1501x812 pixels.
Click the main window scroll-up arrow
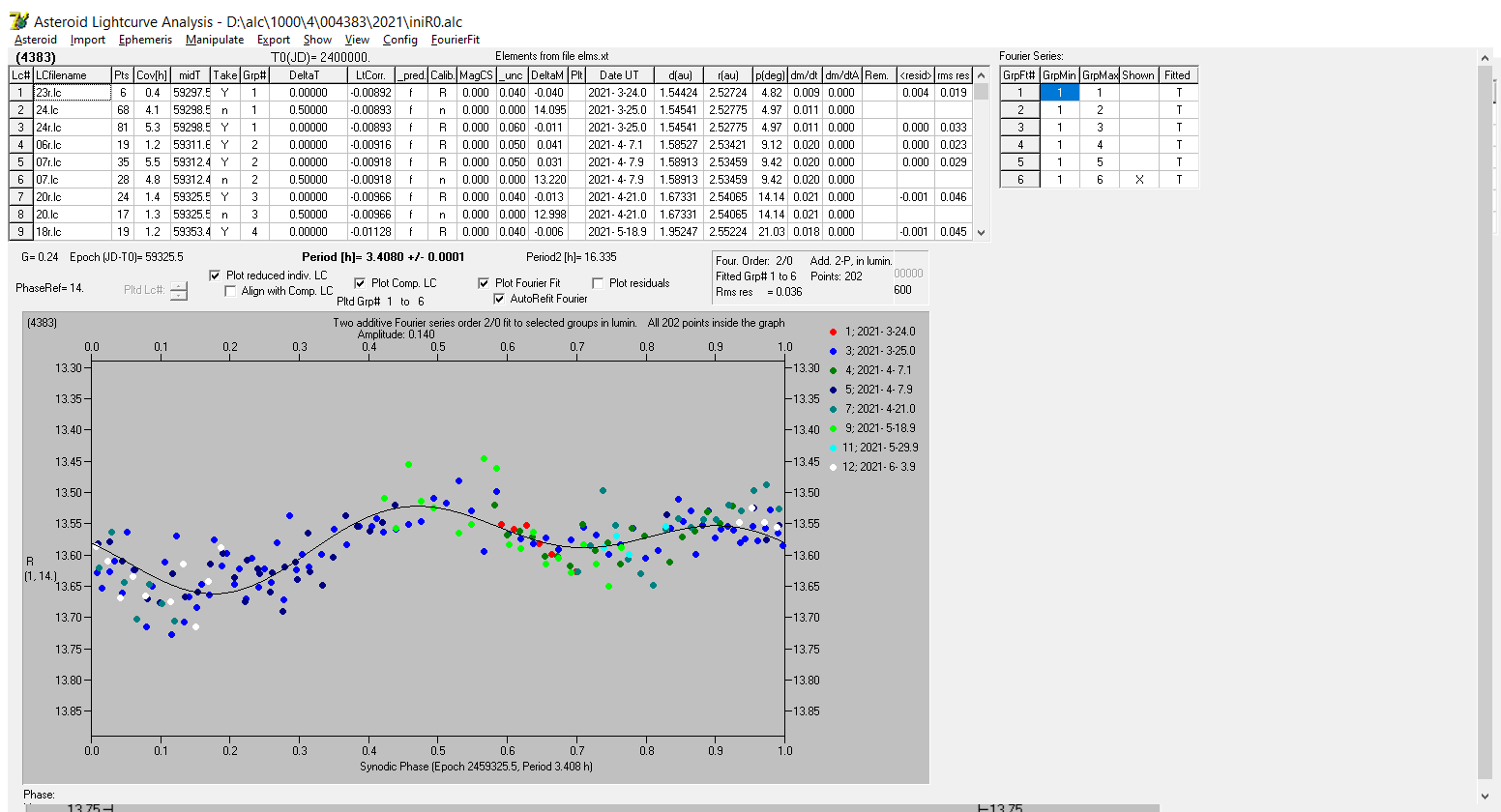coord(1486,58)
